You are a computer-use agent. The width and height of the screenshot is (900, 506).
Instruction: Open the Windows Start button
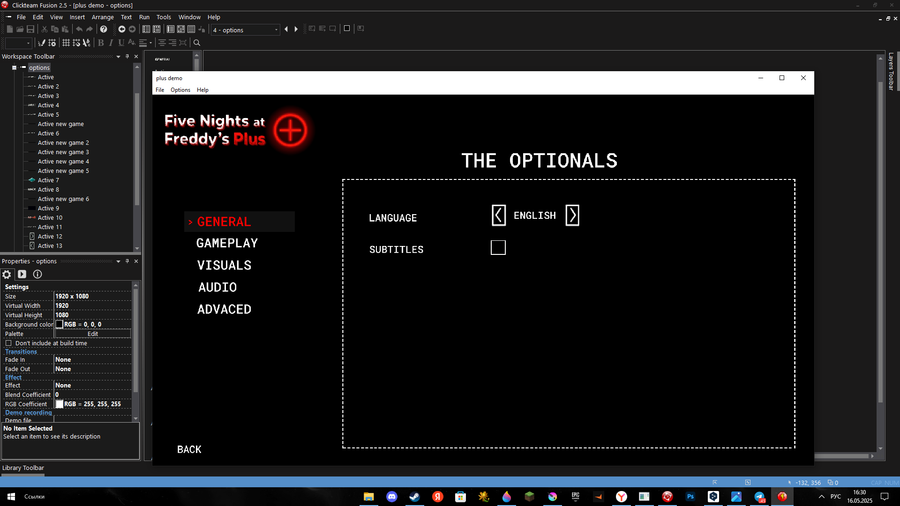tap(10, 497)
